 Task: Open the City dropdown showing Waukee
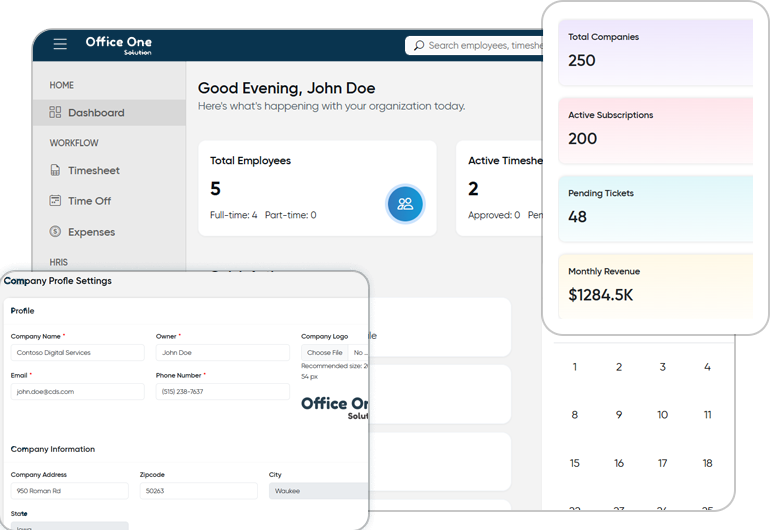click(x=318, y=491)
